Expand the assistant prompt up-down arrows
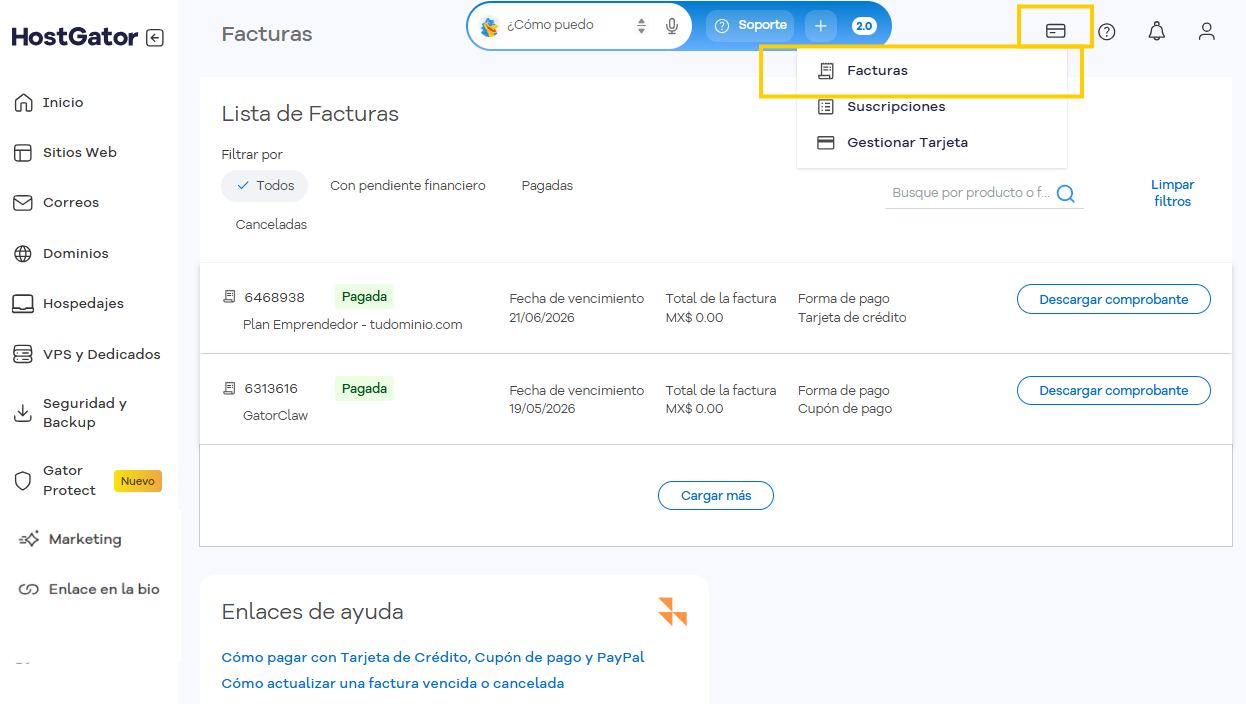The width and height of the screenshot is (1246, 704). [642, 26]
